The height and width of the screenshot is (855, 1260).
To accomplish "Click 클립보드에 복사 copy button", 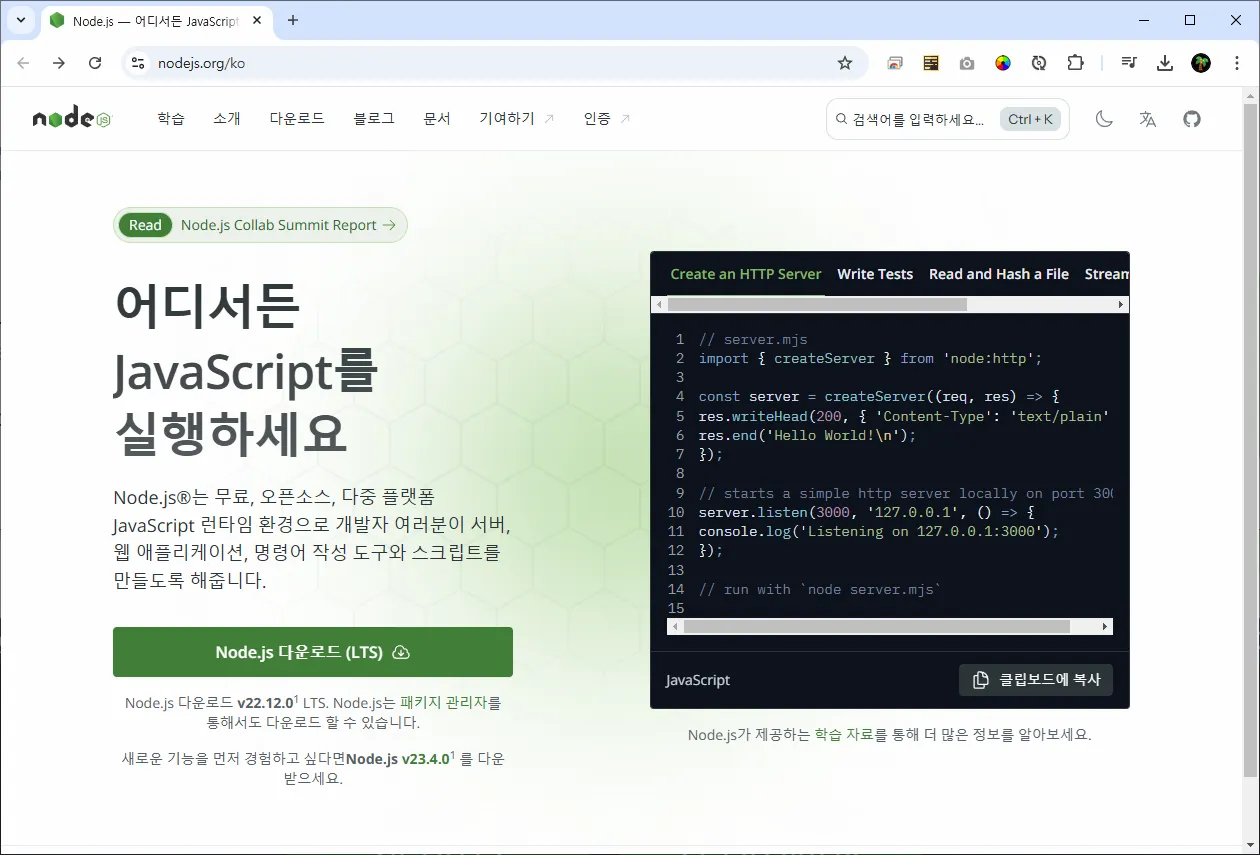I will (1036, 680).
